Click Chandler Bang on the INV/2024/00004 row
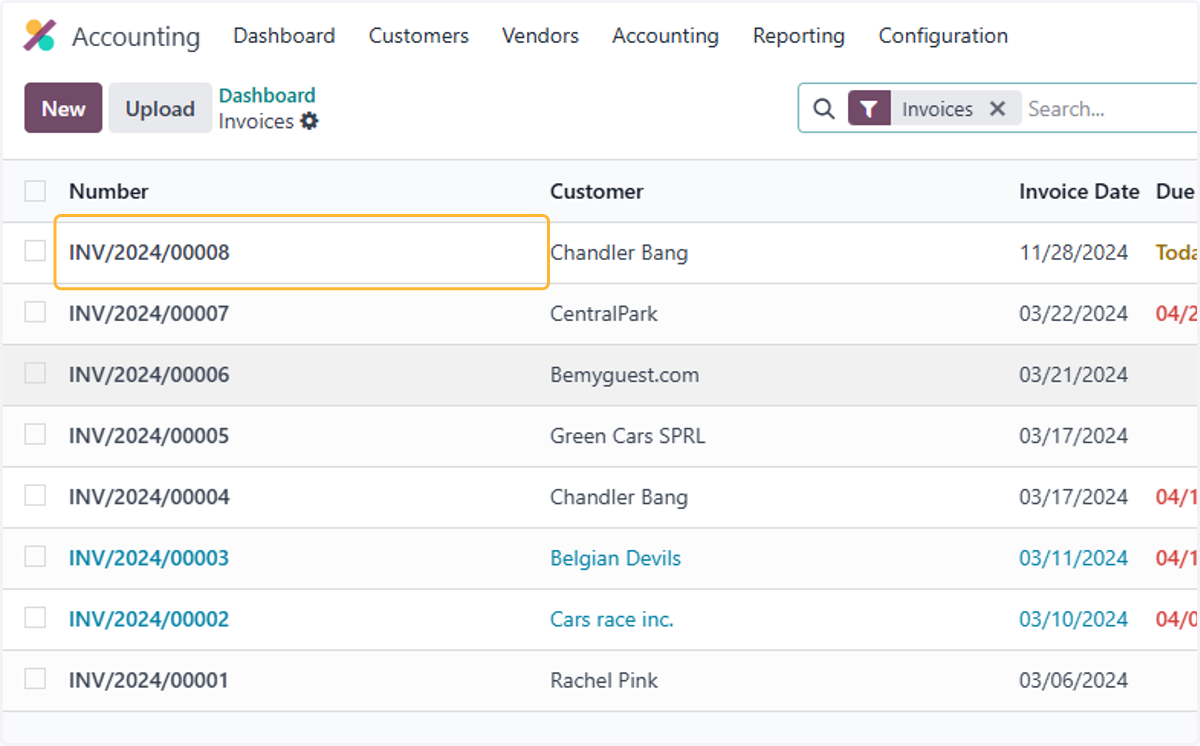 click(x=619, y=496)
